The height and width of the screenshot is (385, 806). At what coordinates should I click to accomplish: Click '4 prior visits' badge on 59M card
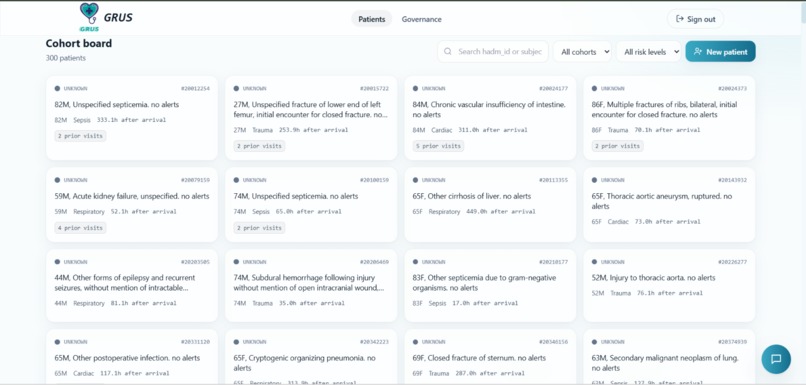(x=80, y=228)
